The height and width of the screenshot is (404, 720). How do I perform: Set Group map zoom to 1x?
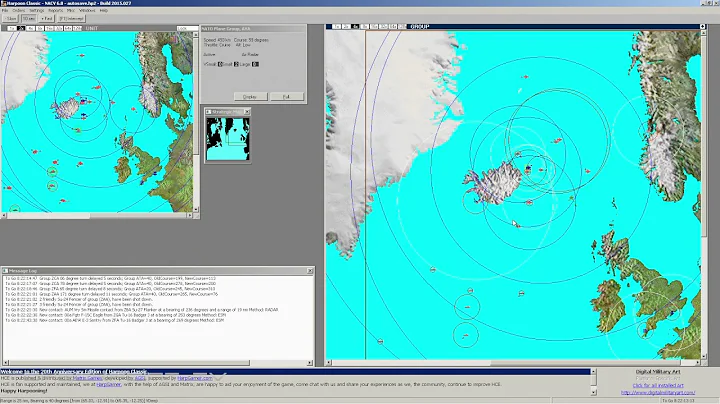click(x=337, y=27)
